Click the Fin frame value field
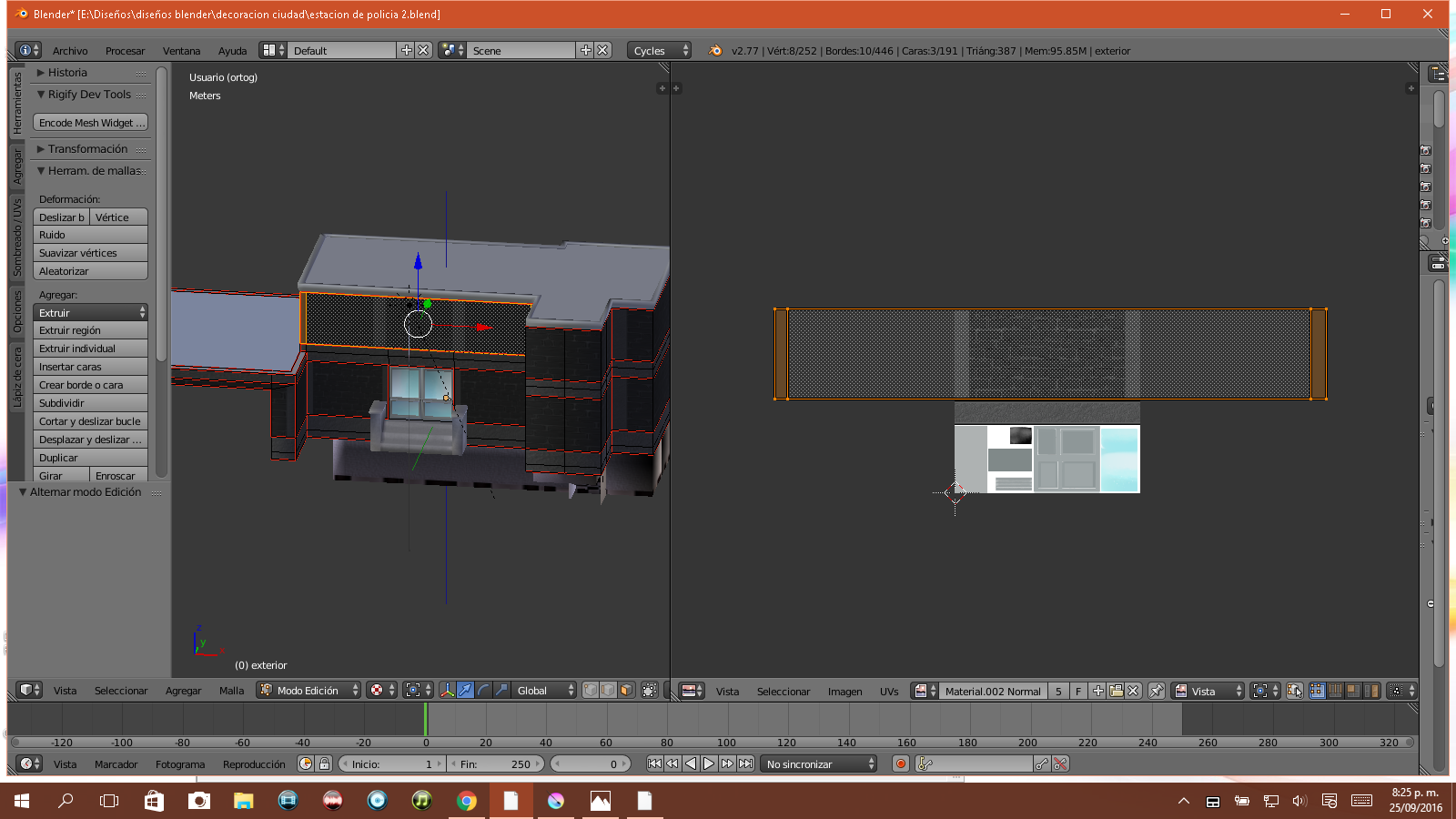 tap(496, 764)
